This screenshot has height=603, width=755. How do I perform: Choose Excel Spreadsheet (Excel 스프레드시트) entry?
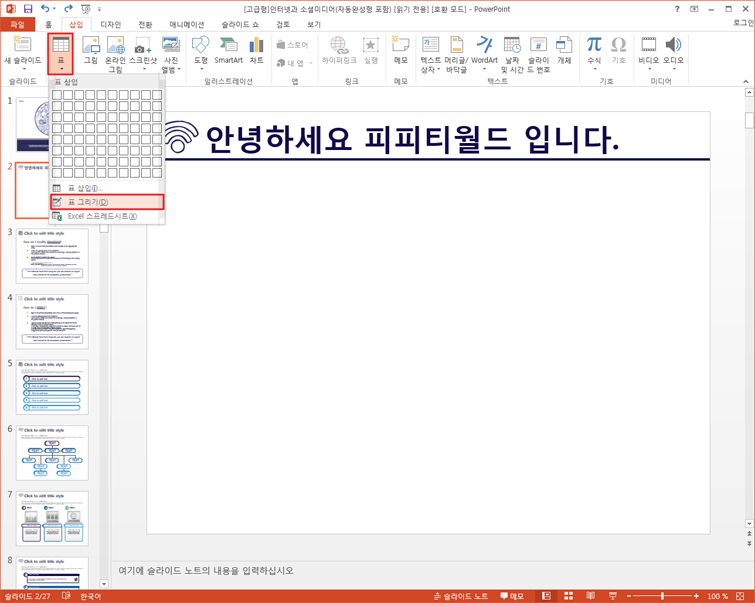107,216
